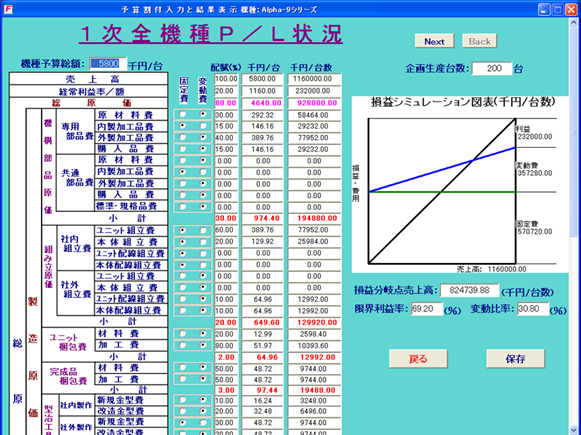Image resolution: width=581 pixels, height=435 pixels.
Task: Select 変動費 radio for 専用部品 内製加工品費
Action: (x=203, y=126)
